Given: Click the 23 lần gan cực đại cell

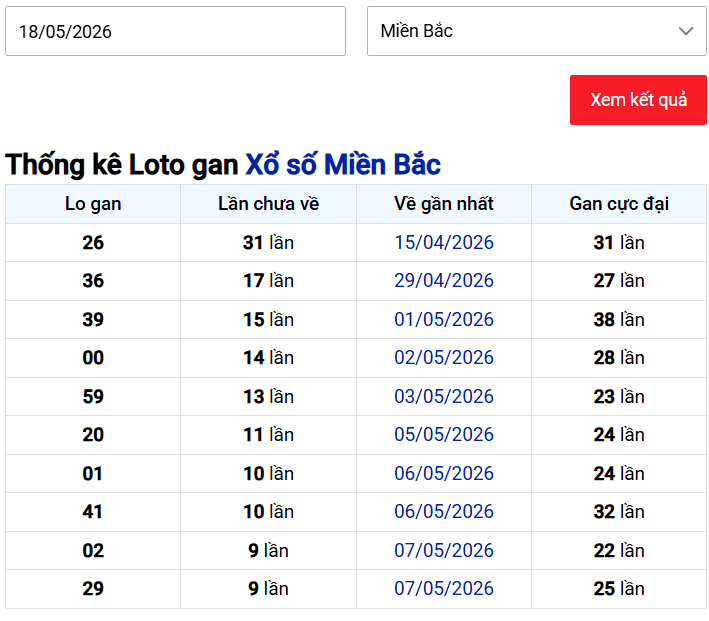Looking at the screenshot, I should point(619,396).
